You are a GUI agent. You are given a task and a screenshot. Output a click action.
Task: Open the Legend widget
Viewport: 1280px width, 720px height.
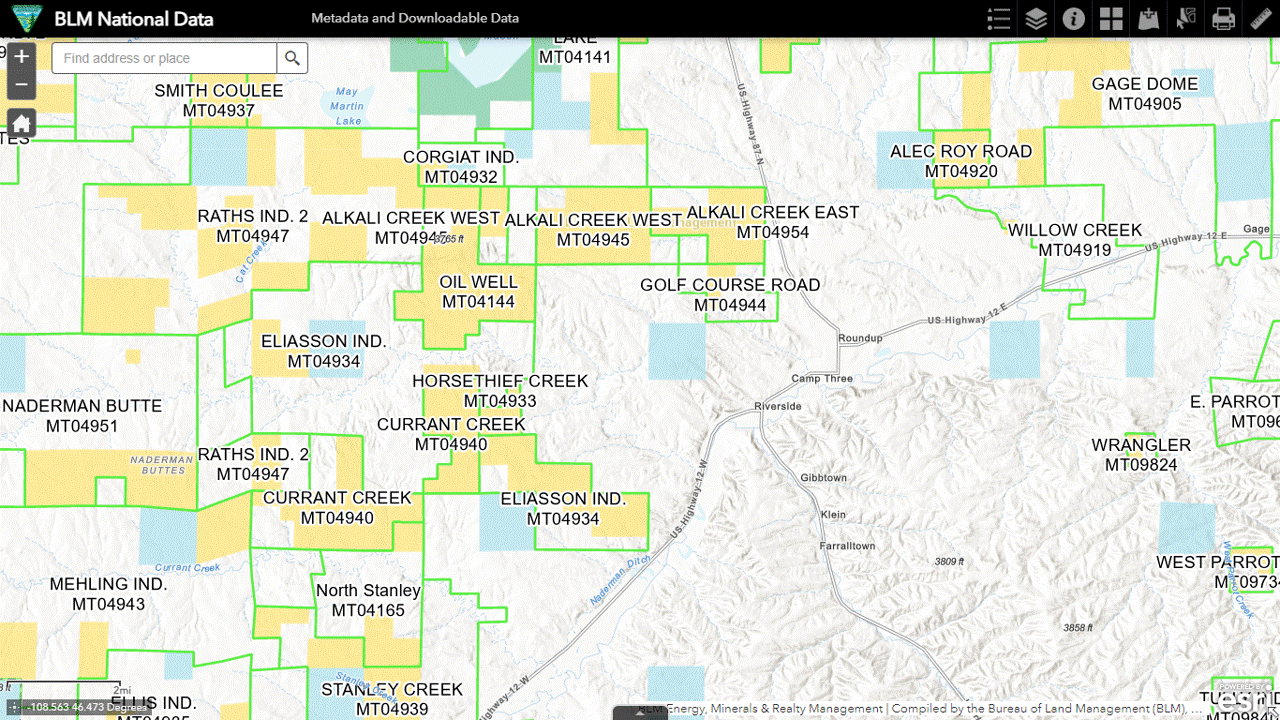(x=998, y=19)
